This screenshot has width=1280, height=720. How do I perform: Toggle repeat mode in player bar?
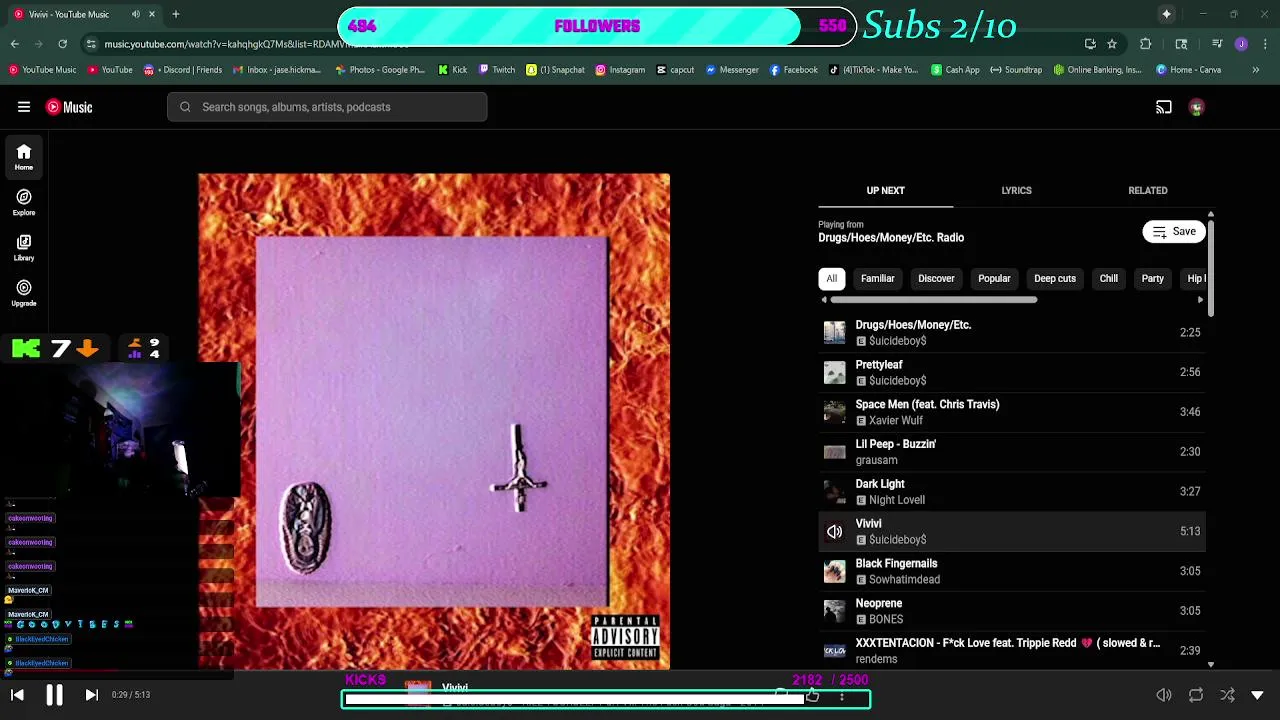(x=1196, y=695)
